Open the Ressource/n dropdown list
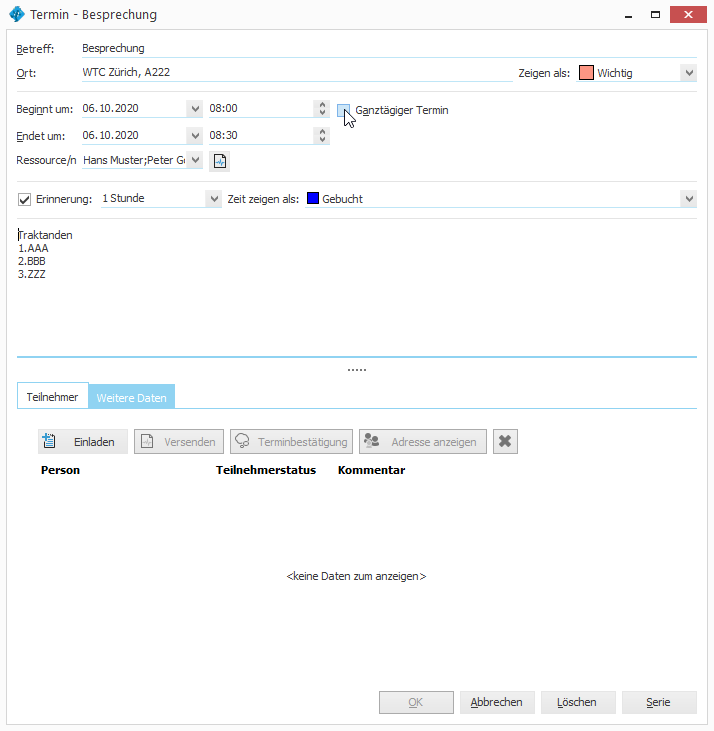Viewport: 714px width, 731px height. pyautogui.click(x=195, y=160)
